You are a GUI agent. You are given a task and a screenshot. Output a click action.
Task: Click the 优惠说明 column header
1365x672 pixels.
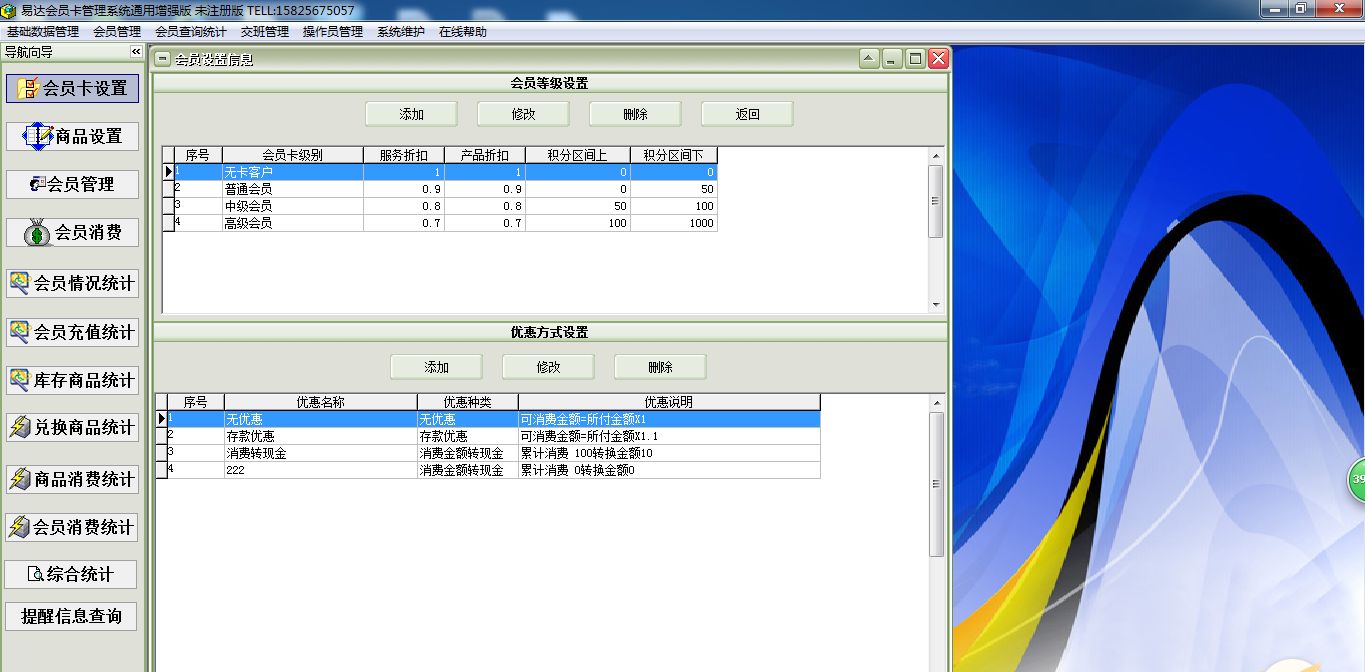point(670,402)
